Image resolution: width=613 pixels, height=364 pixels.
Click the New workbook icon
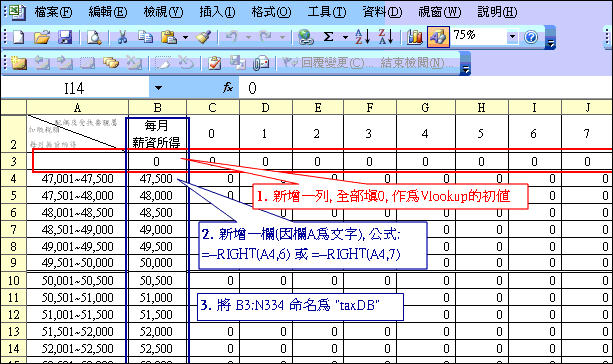[18, 38]
